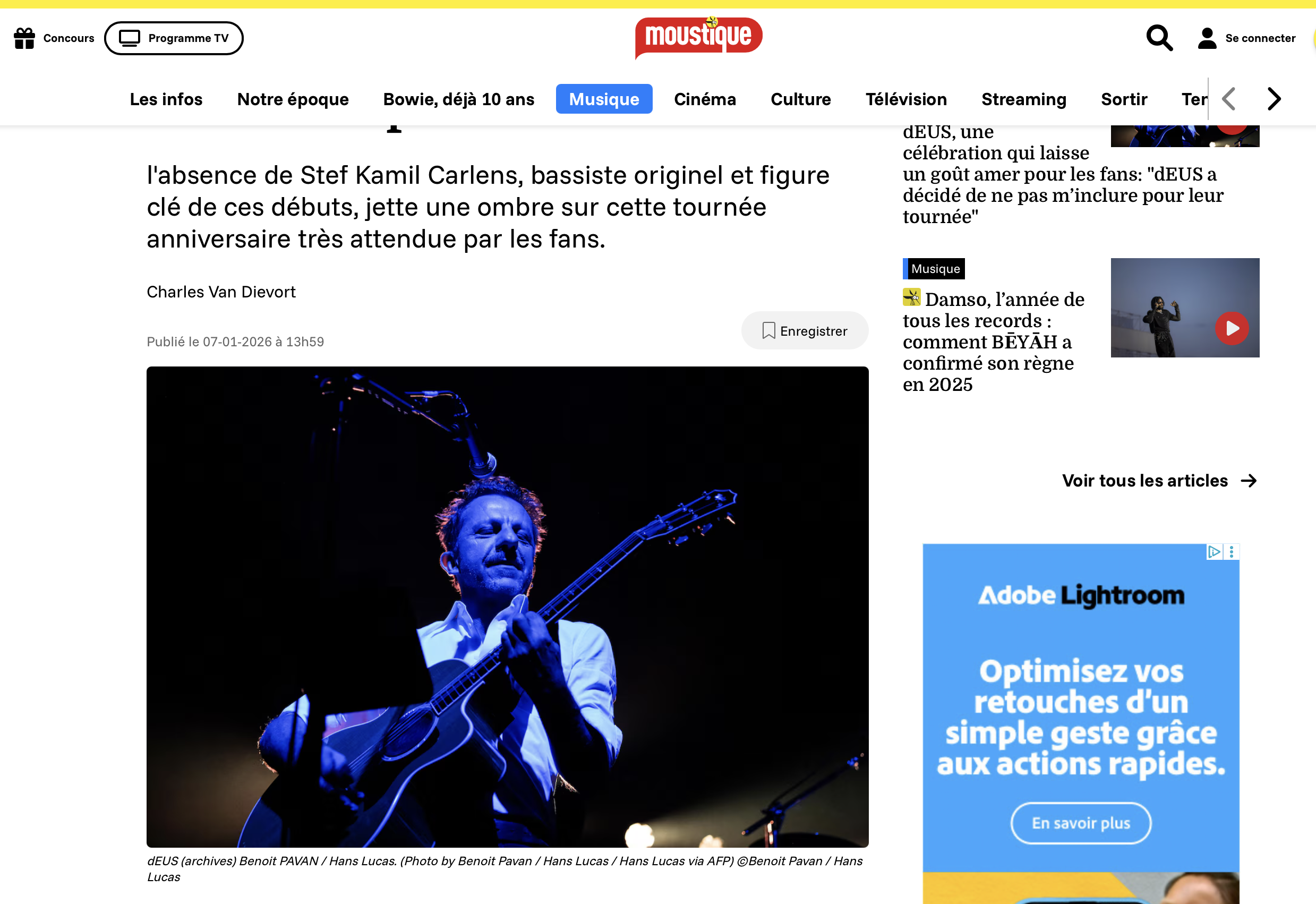Open the search magnifier icon
The width and height of the screenshot is (1316, 904).
click(x=1159, y=38)
